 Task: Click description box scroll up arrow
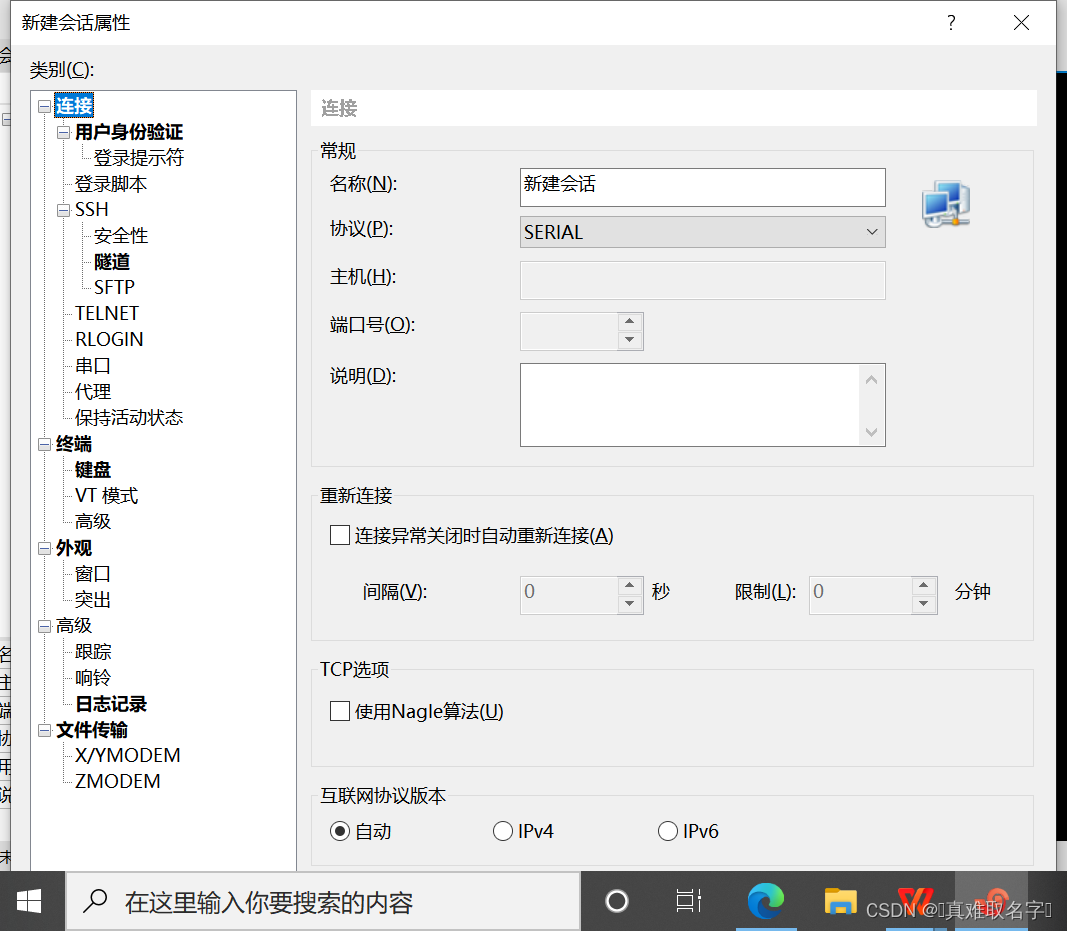[872, 380]
